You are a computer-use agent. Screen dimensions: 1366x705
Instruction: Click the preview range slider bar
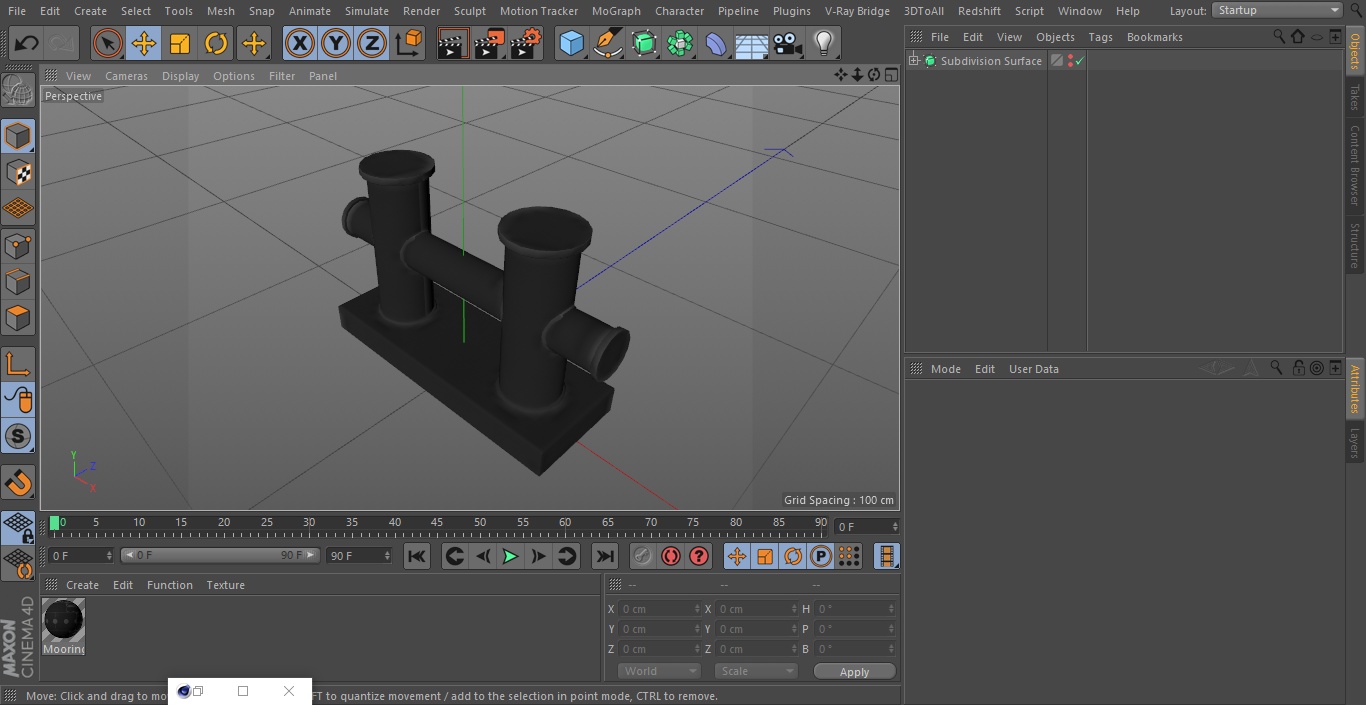(220, 555)
